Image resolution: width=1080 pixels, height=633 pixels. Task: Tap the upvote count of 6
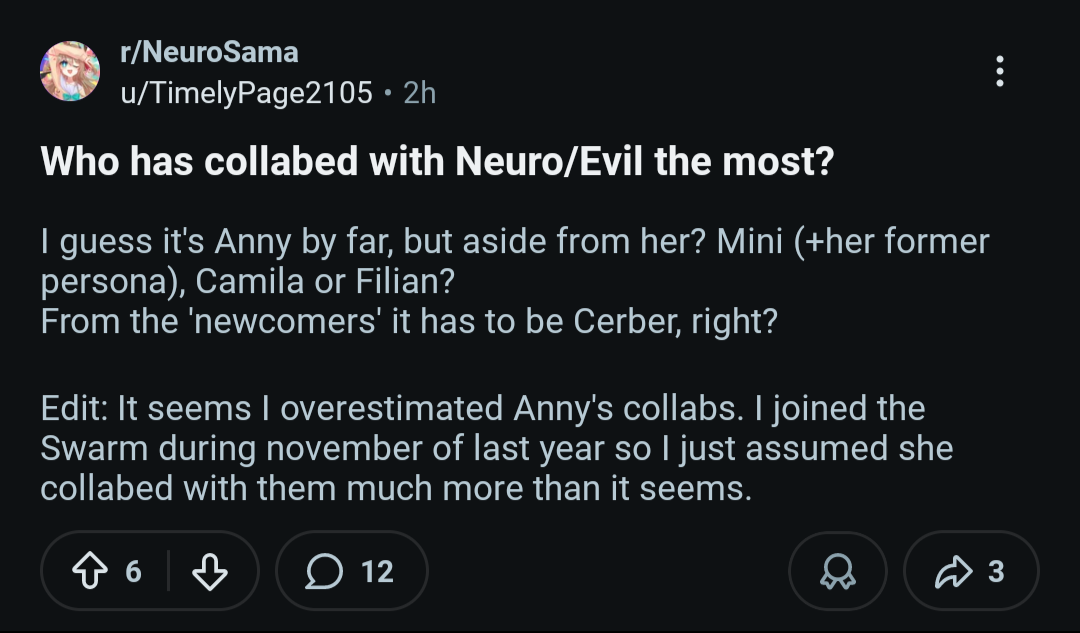click(x=133, y=571)
